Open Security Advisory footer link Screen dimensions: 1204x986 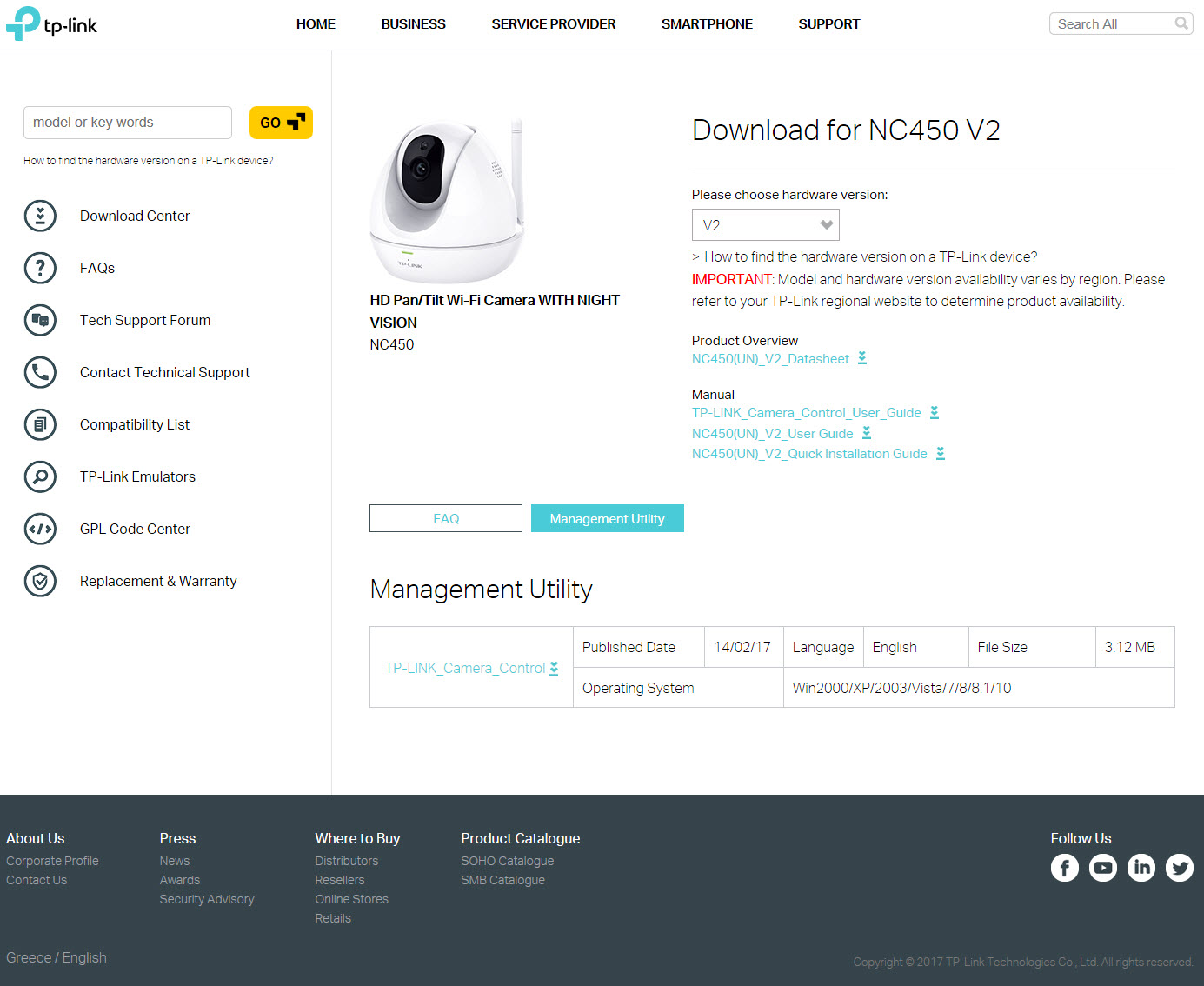tap(207, 899)
